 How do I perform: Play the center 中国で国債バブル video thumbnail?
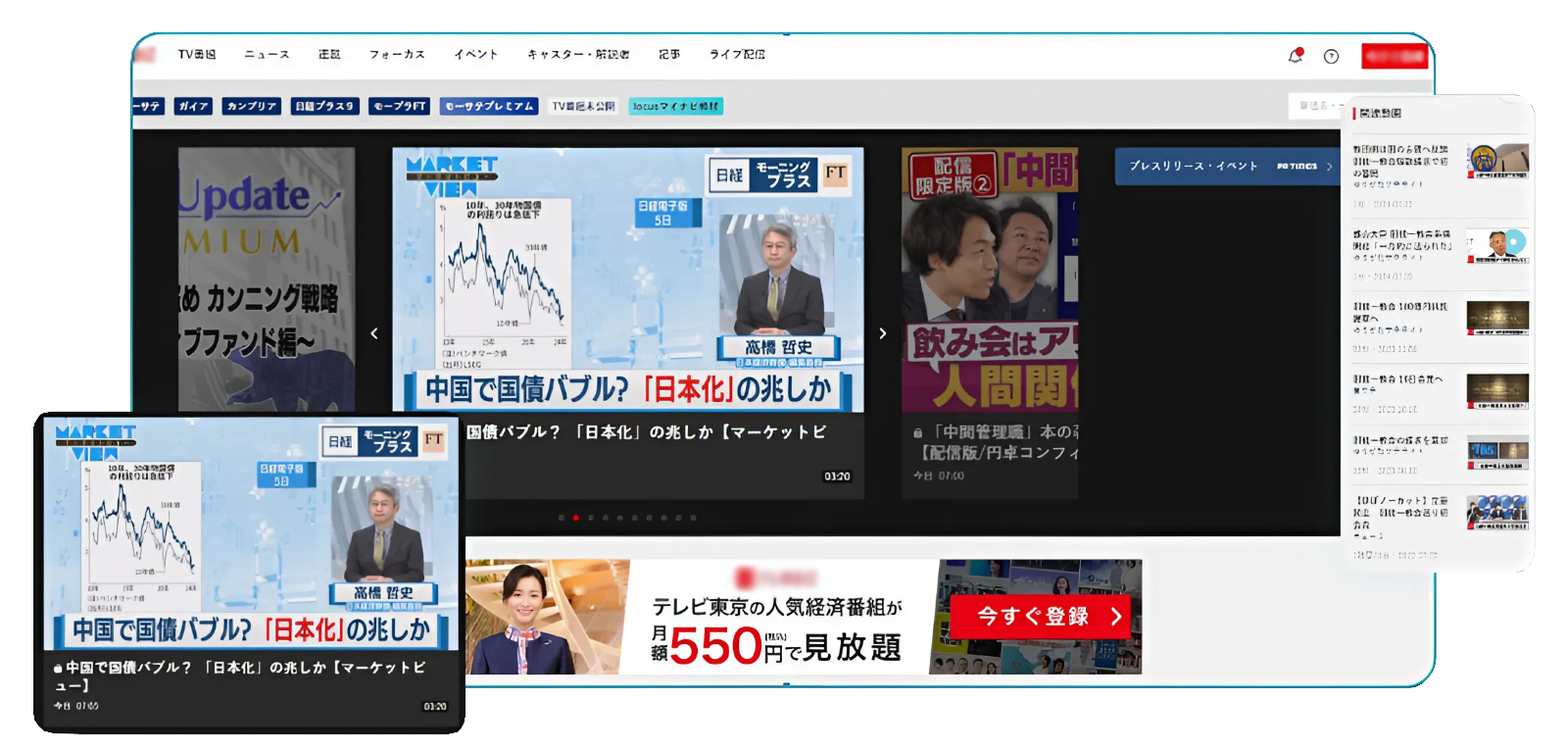(628, 279)
